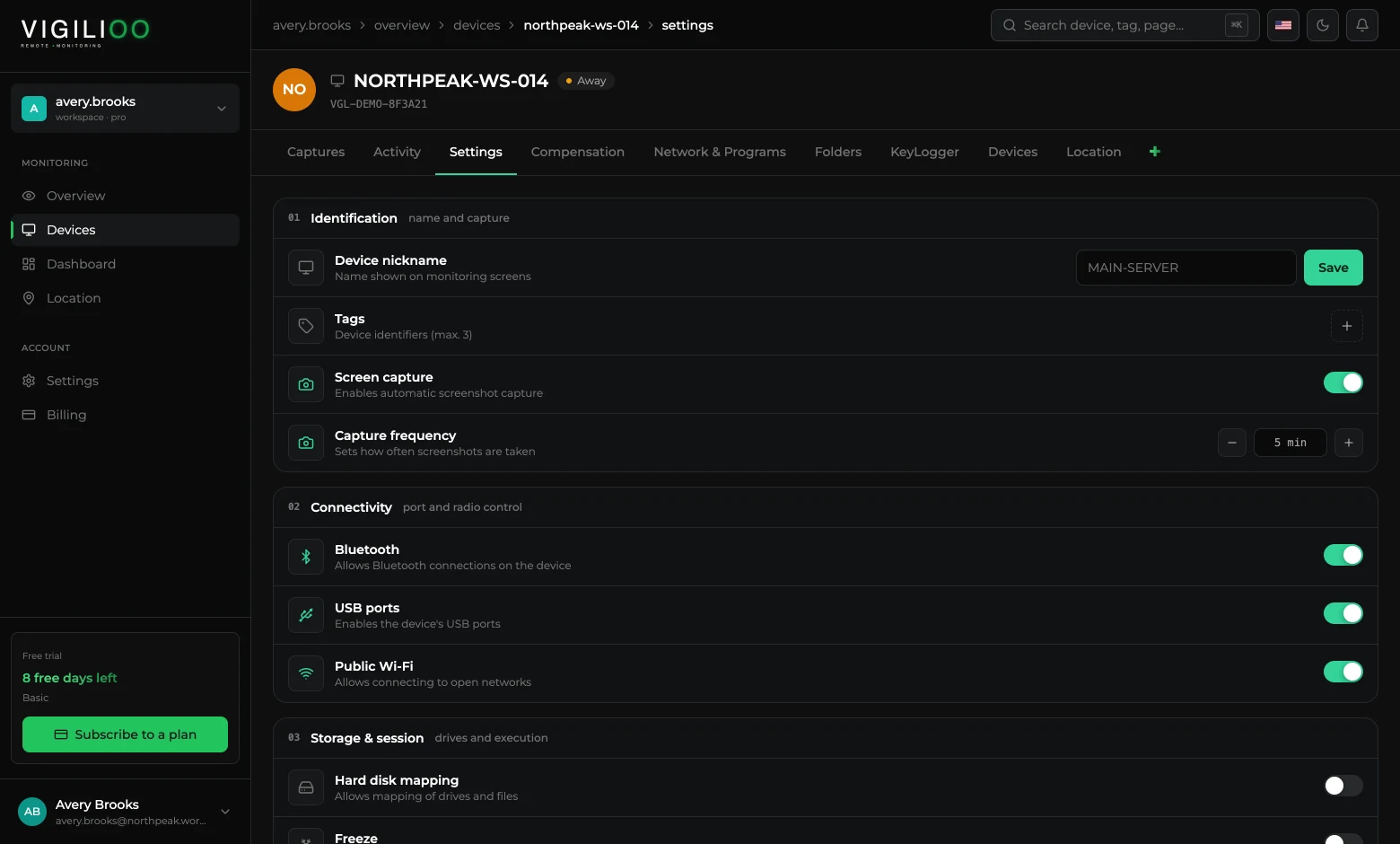The image size is (1400, 844).
Task: Go to Network & Programs tab
Action: 720,152
